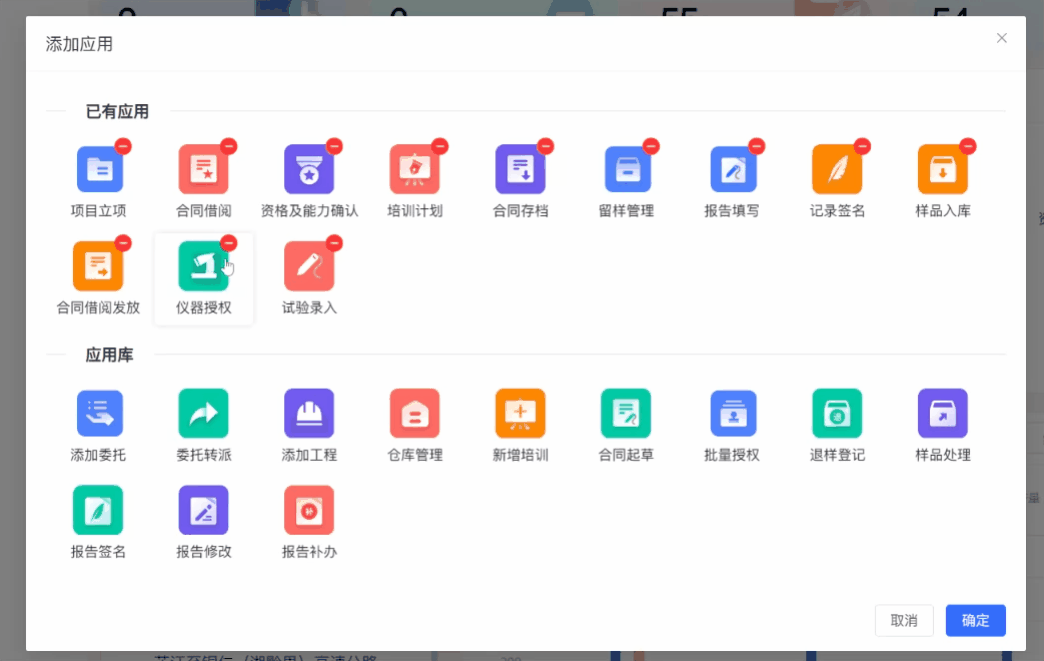Remove 合同借阅发放 with its minus badge

point(125,245)
